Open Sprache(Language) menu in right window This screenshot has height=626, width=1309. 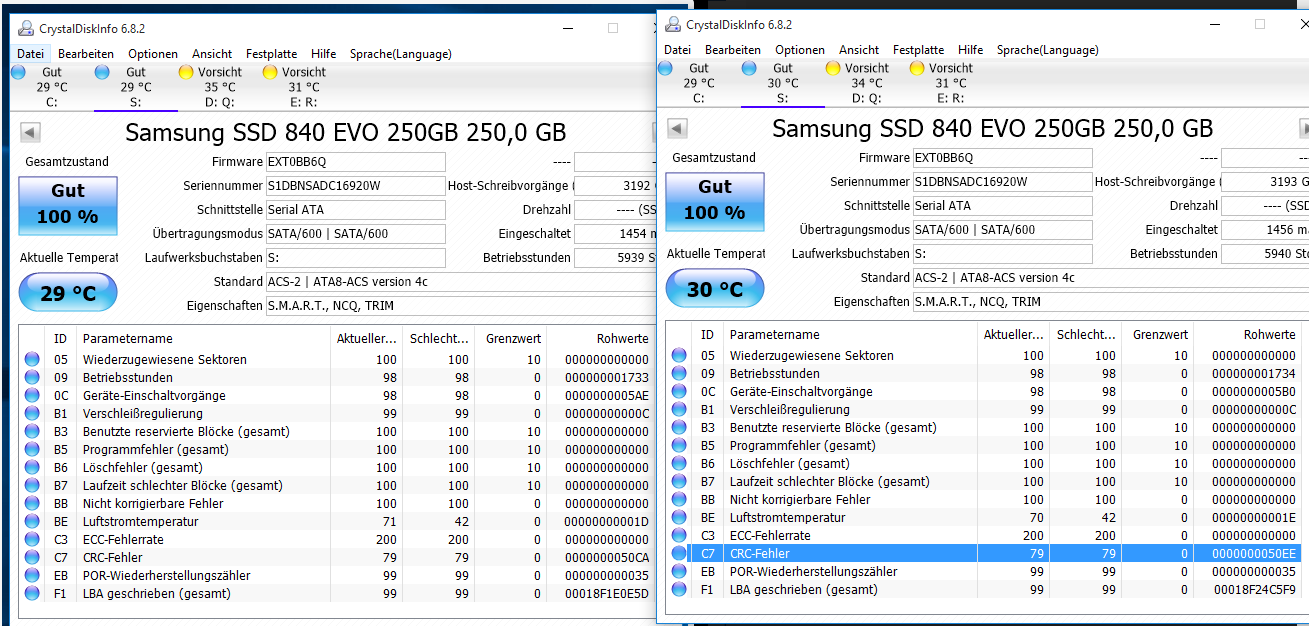tap(1047, 50)
